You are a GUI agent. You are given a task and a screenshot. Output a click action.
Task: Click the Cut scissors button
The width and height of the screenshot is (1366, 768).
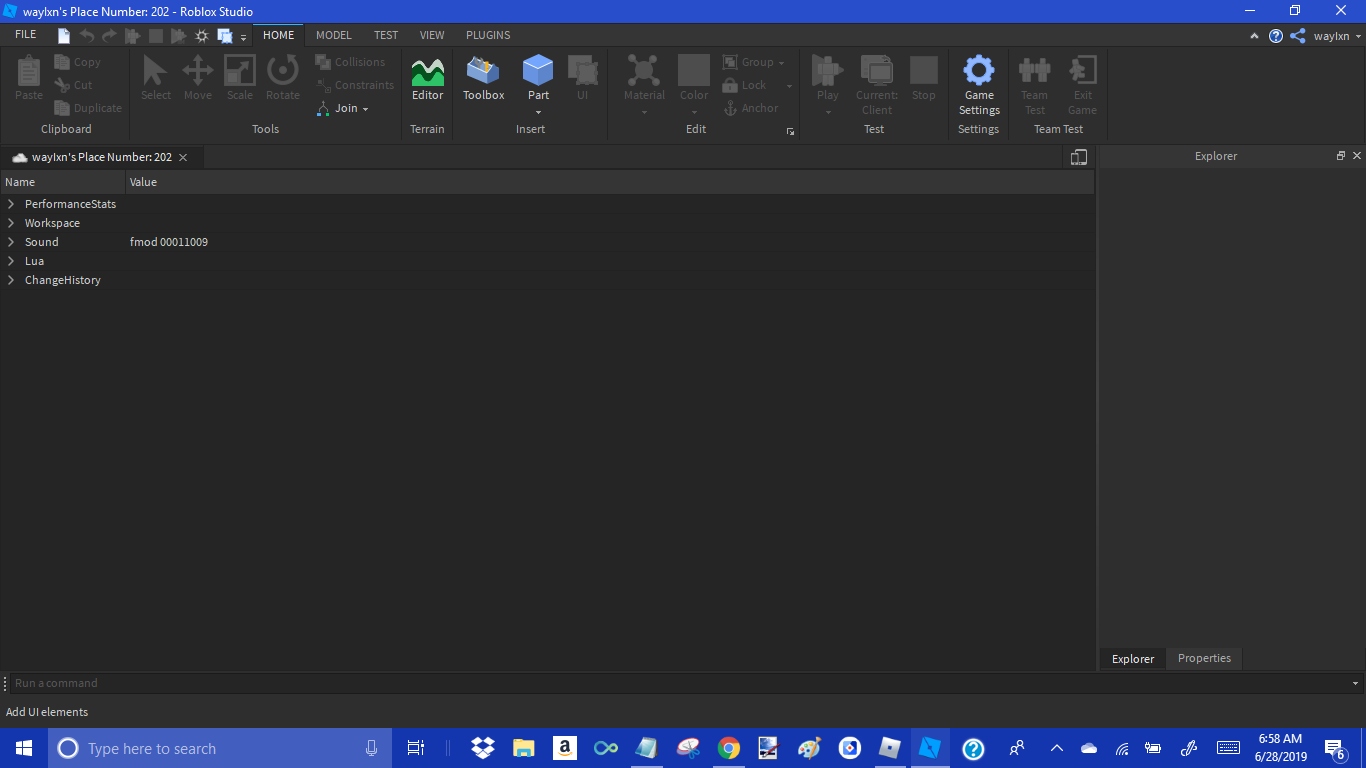pos(74,85)
